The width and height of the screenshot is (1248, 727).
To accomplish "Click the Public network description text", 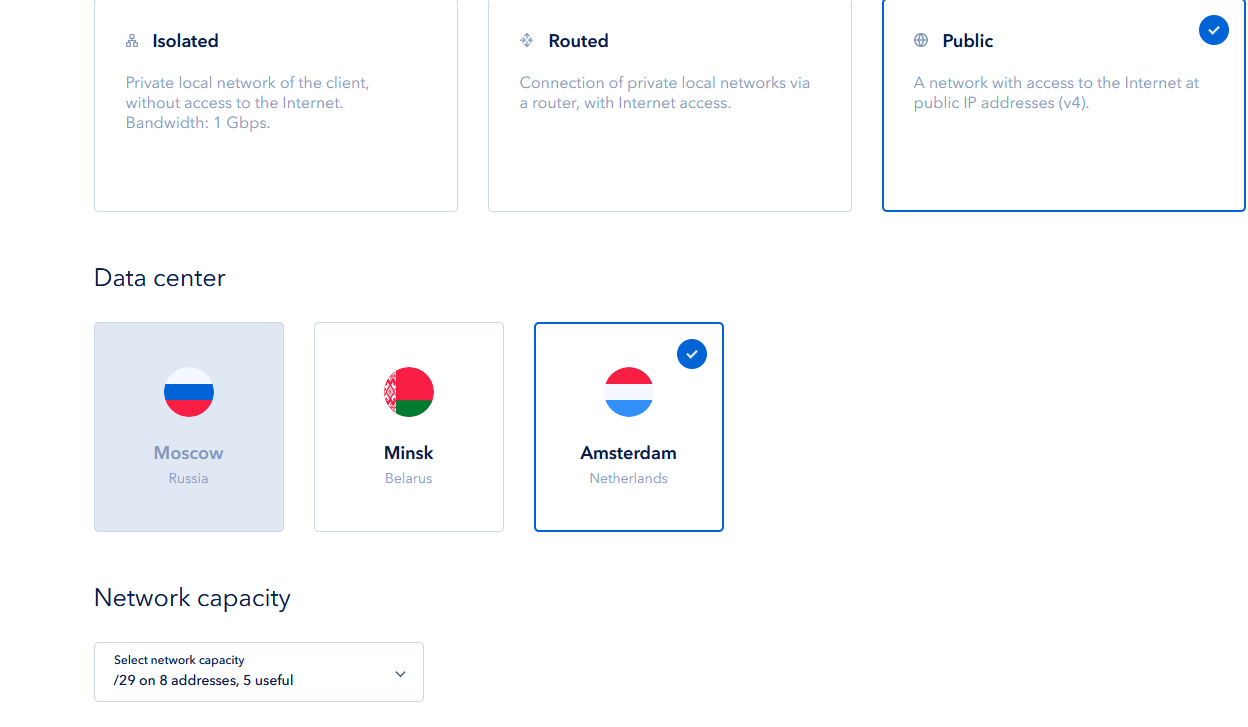I will pos(1056,93).
